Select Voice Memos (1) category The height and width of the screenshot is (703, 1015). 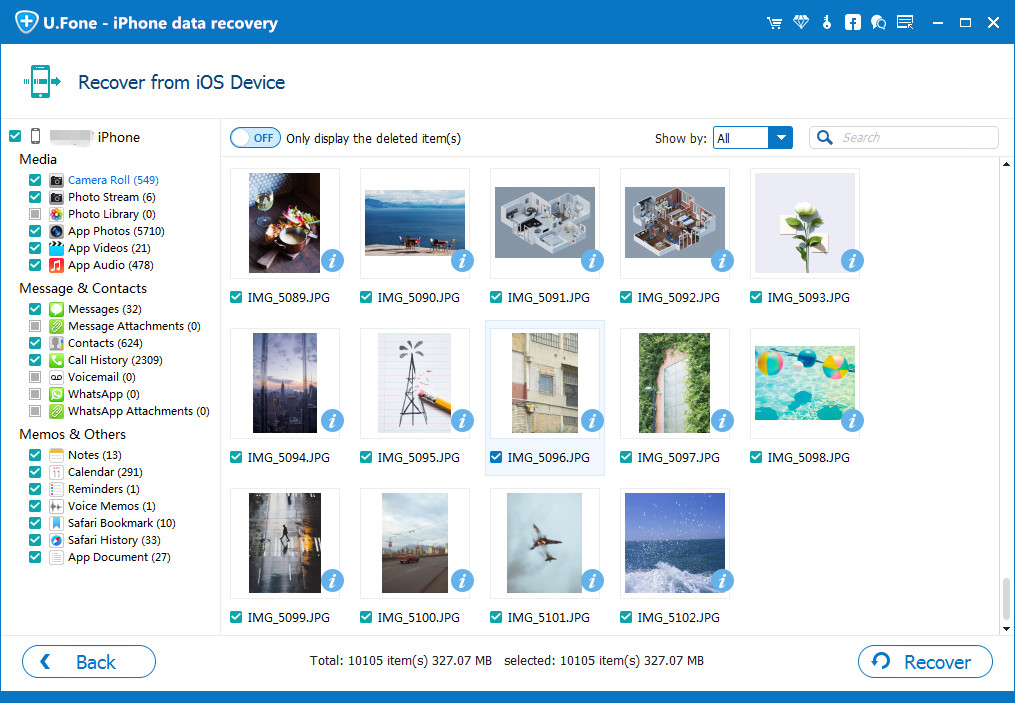click(111, 506)
